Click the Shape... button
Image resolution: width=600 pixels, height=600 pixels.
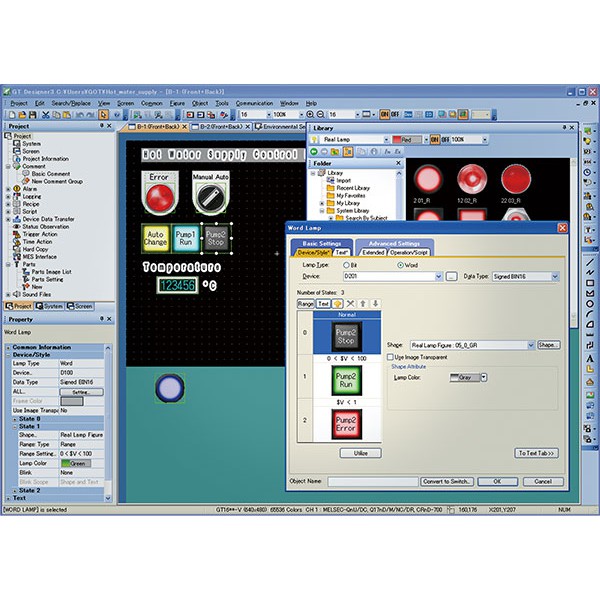pos(548,345)
